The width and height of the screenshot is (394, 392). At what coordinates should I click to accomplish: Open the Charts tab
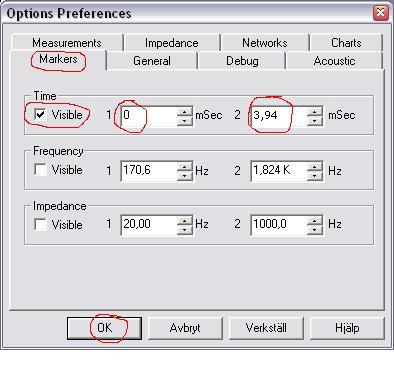point(346,43)
